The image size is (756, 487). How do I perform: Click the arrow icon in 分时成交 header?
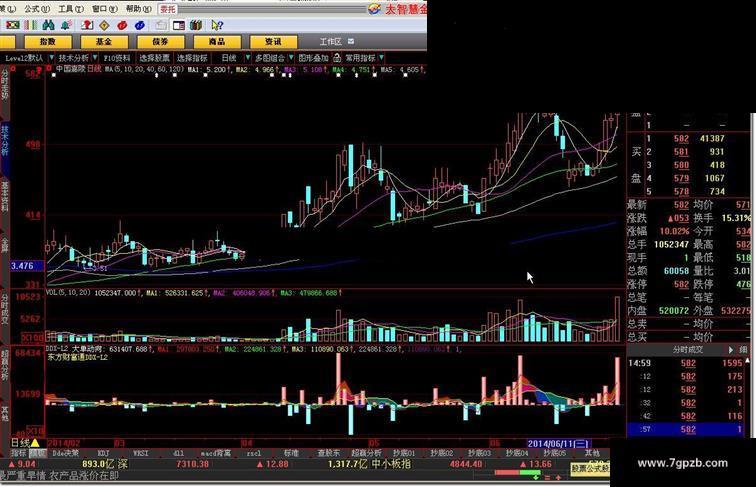pos(730,350)
